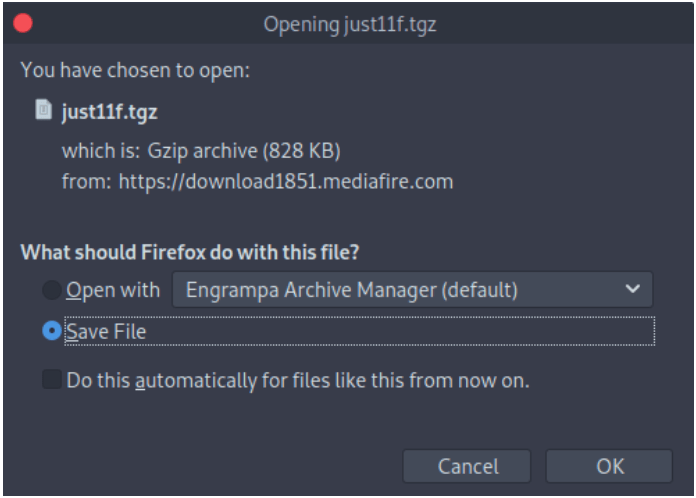Close the dialog with the red button
696x498 pixels.
tap(22, 23)
